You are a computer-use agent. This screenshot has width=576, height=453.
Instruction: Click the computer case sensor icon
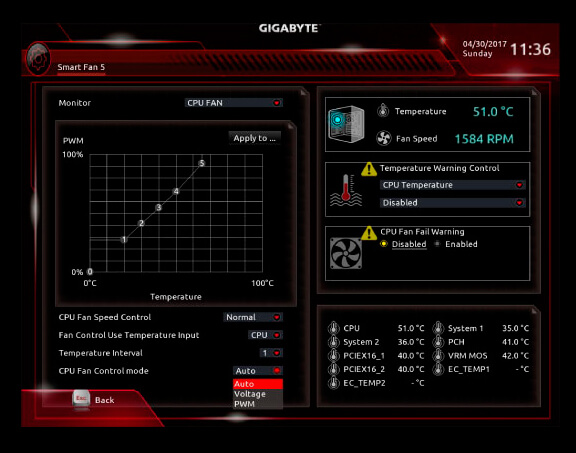coord(346,124)
